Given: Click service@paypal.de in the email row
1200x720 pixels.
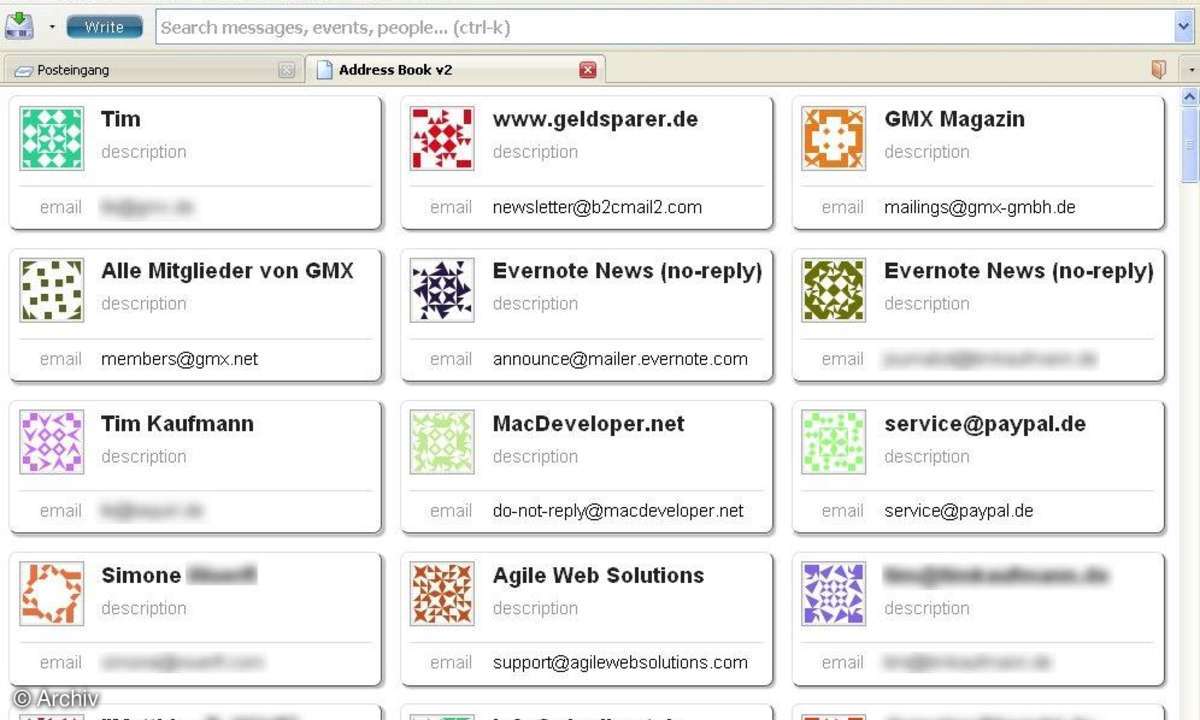Looking at the screenshot, I should point(959,510).
